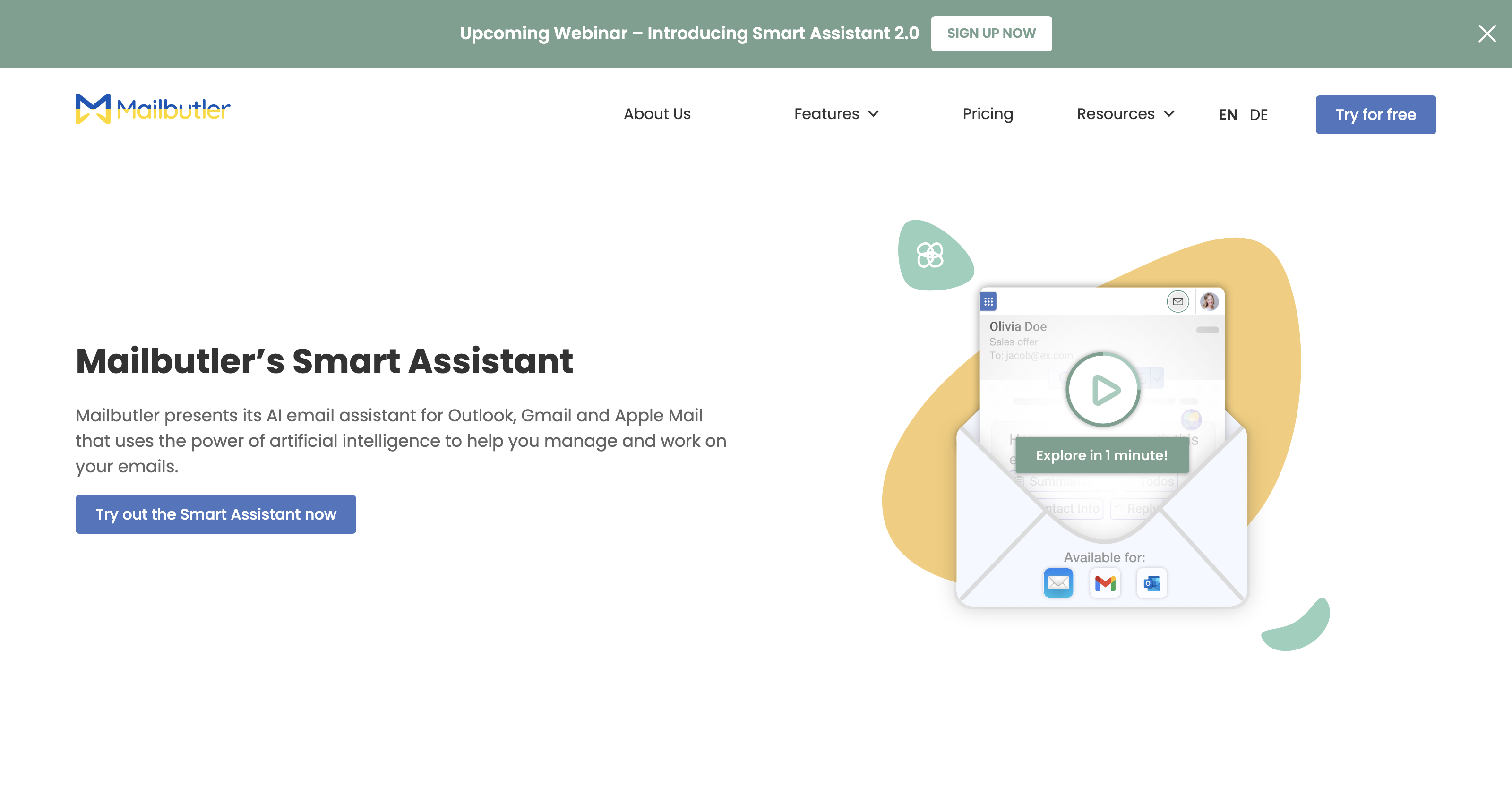Click the Olivia Doe avatar photo
The image size is (1512, 803).
(x=1209, y=301)
